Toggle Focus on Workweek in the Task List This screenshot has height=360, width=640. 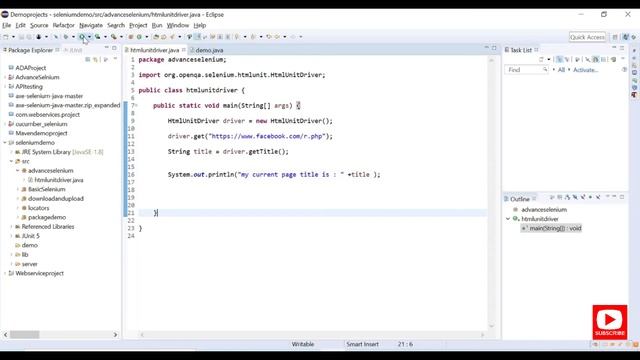577,60
